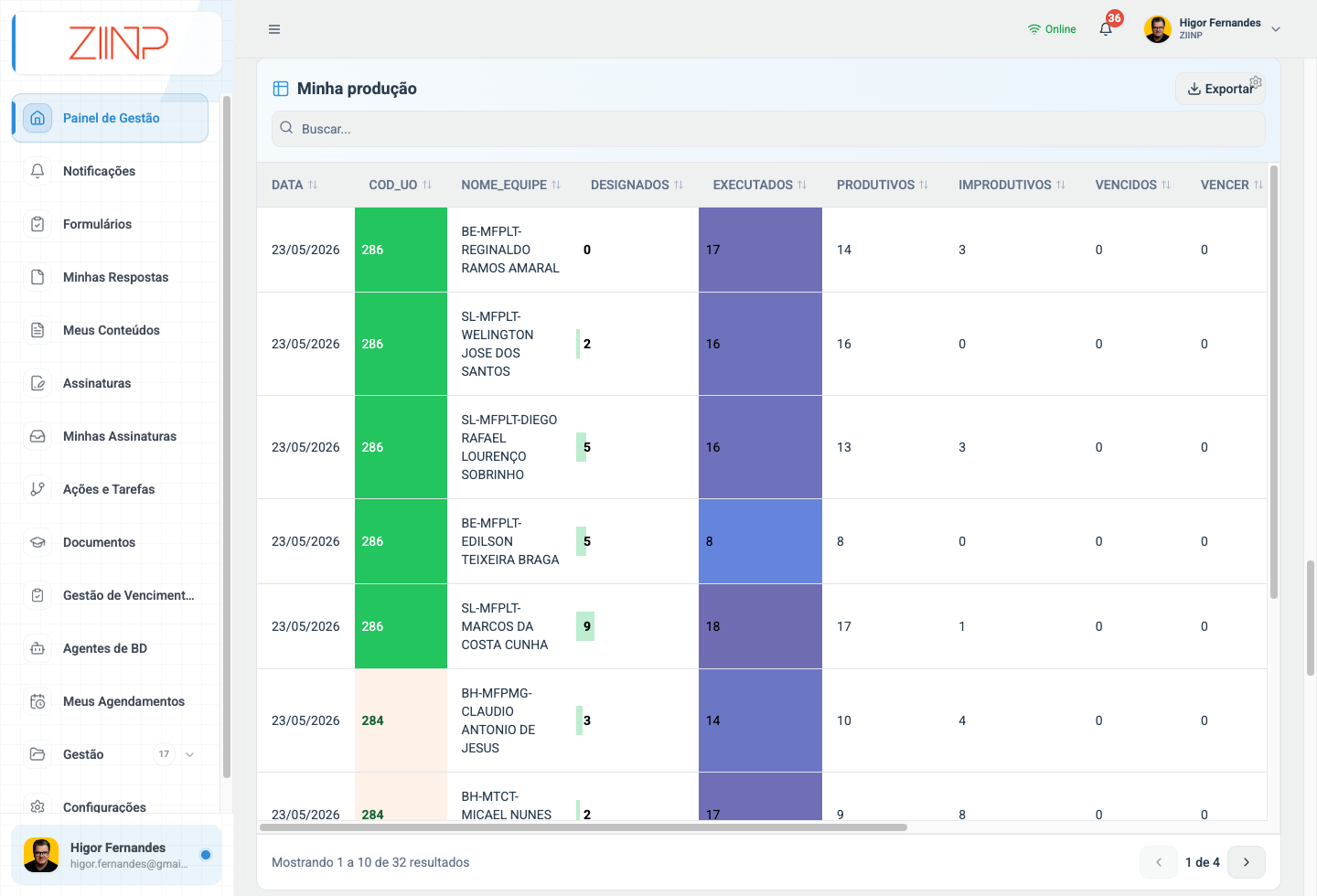1317x896 pixels.
Task: Click the Documentos graduation cap icon
Action: pyautogui.click(x=37, y=542)
